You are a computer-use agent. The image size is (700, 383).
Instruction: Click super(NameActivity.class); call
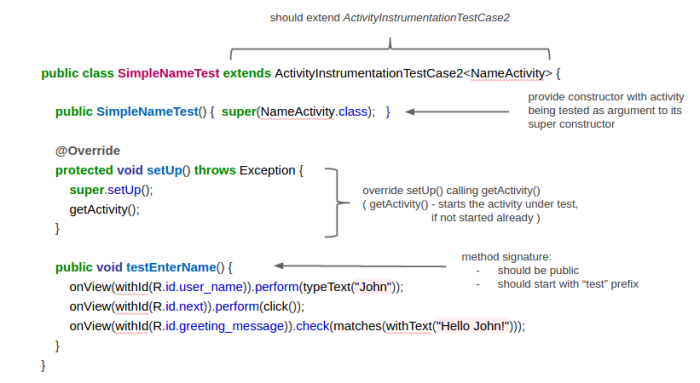pos(298,112)
